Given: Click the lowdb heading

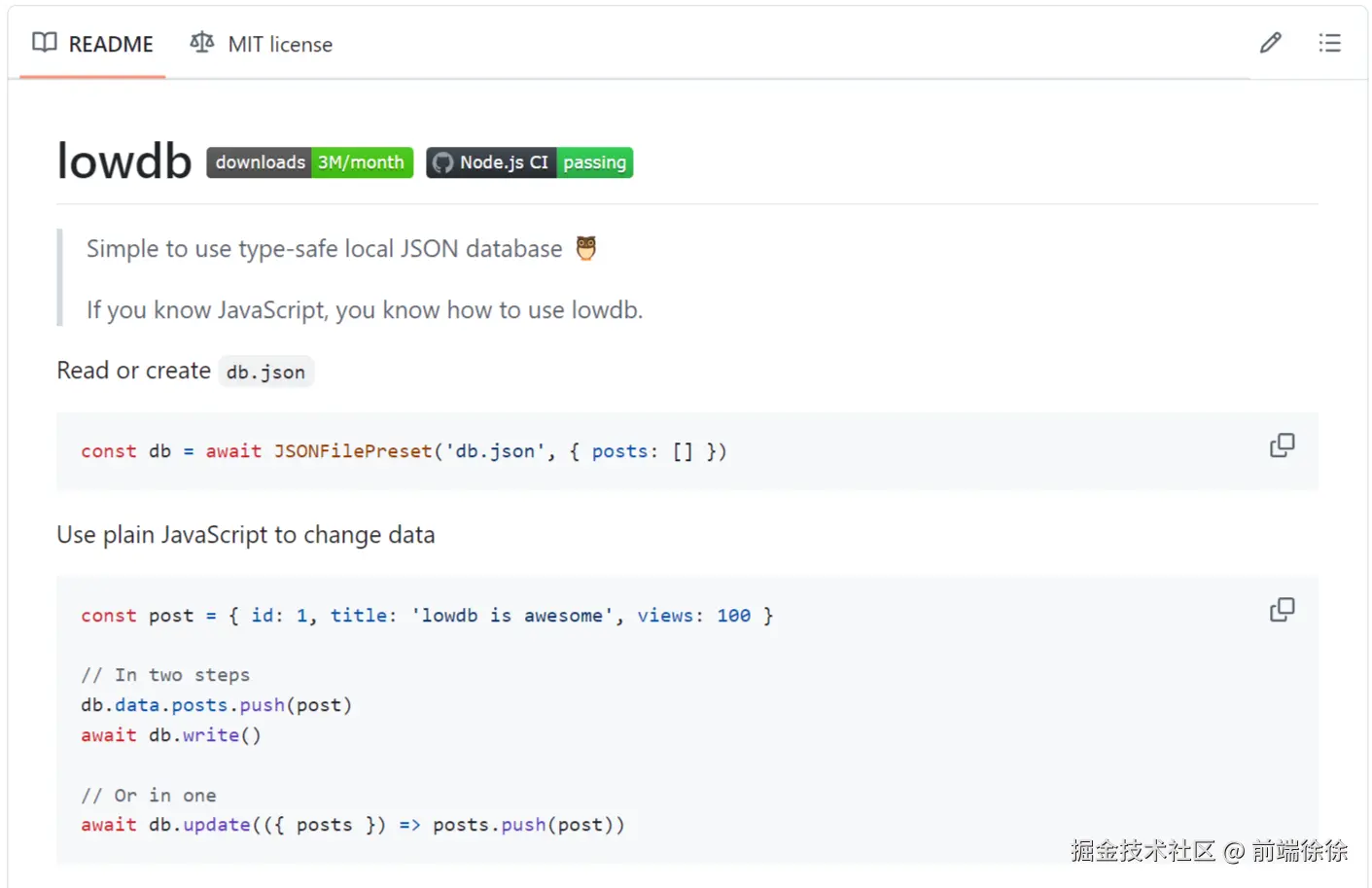Looking at the screenshot, I should pyautogui.click(x=124, y=160).
